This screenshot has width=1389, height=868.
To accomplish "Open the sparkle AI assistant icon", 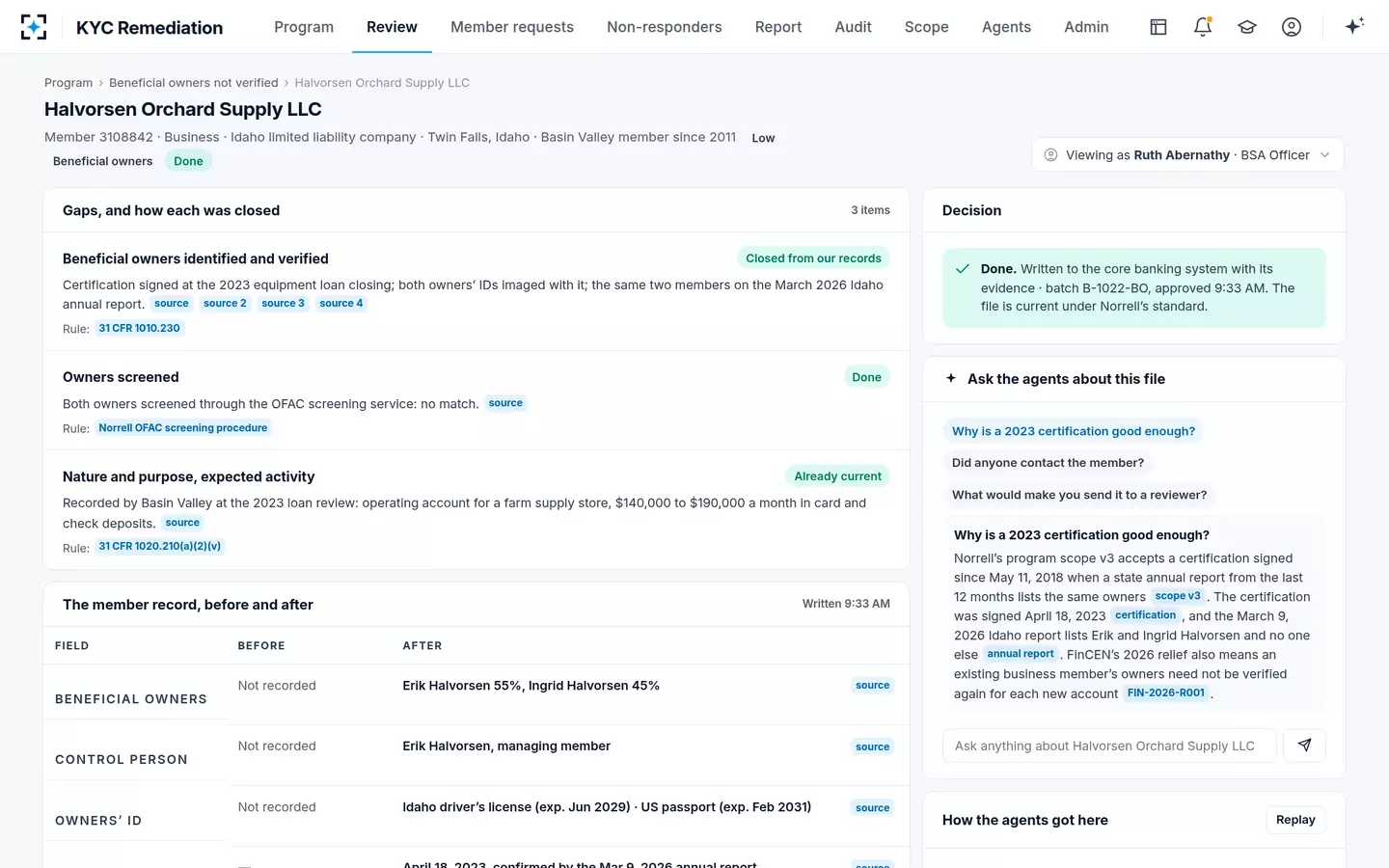I will click(1354, 27).
